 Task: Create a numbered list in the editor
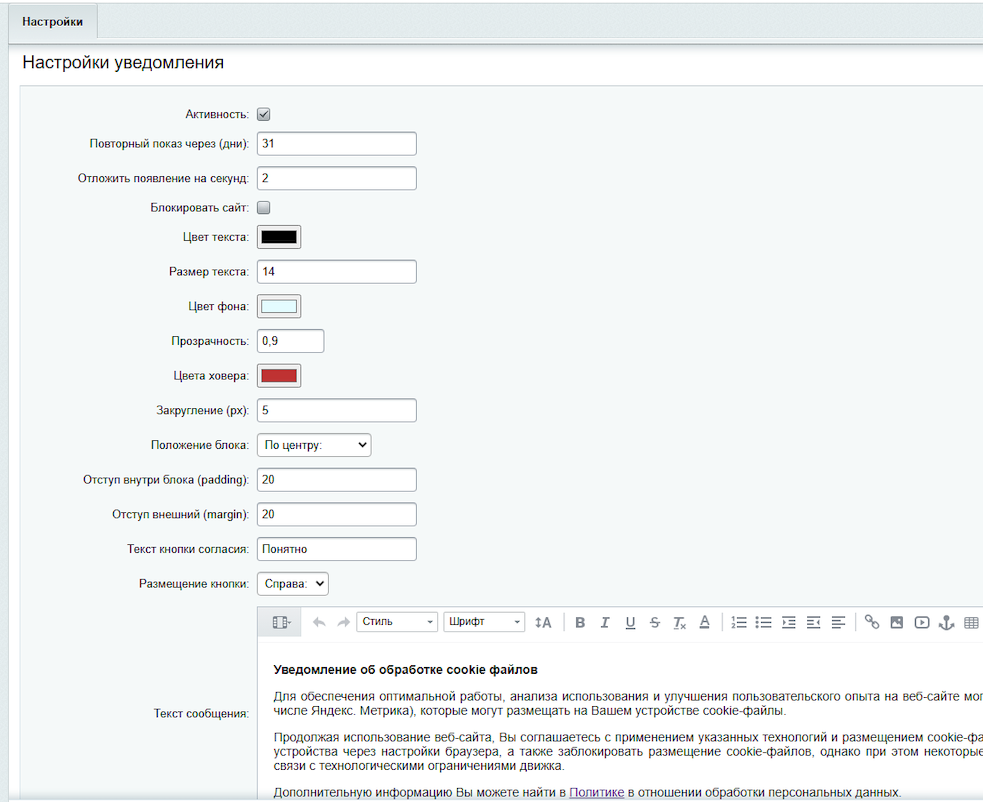(739, 622)
